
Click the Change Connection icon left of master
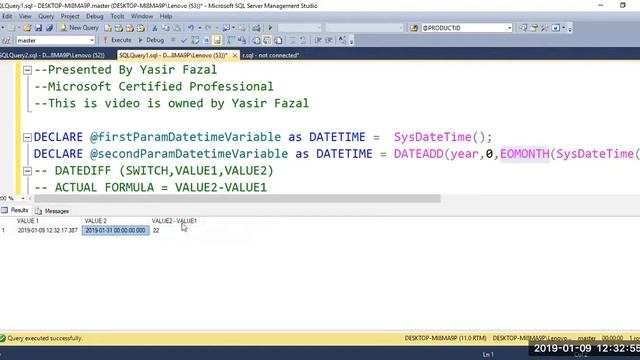(x=7, y=40)
